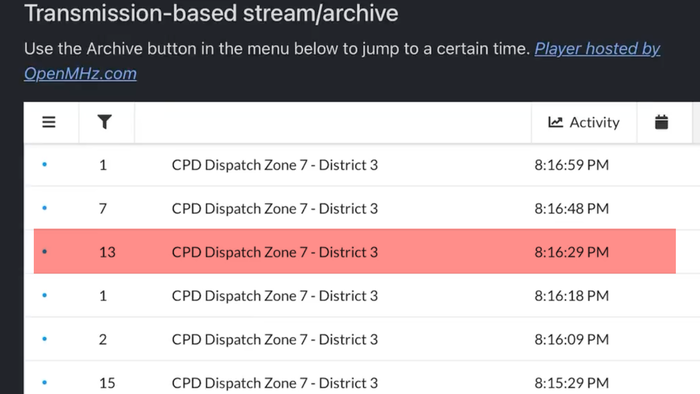Open the Player hosted by OpenMHz.com link

click(342, 61)
